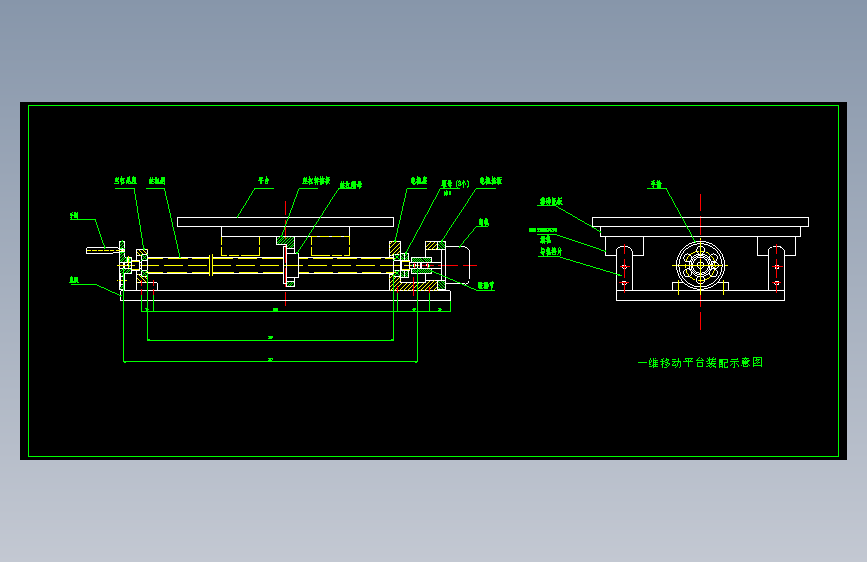Click the label containing (3个)

pos(455,184)
